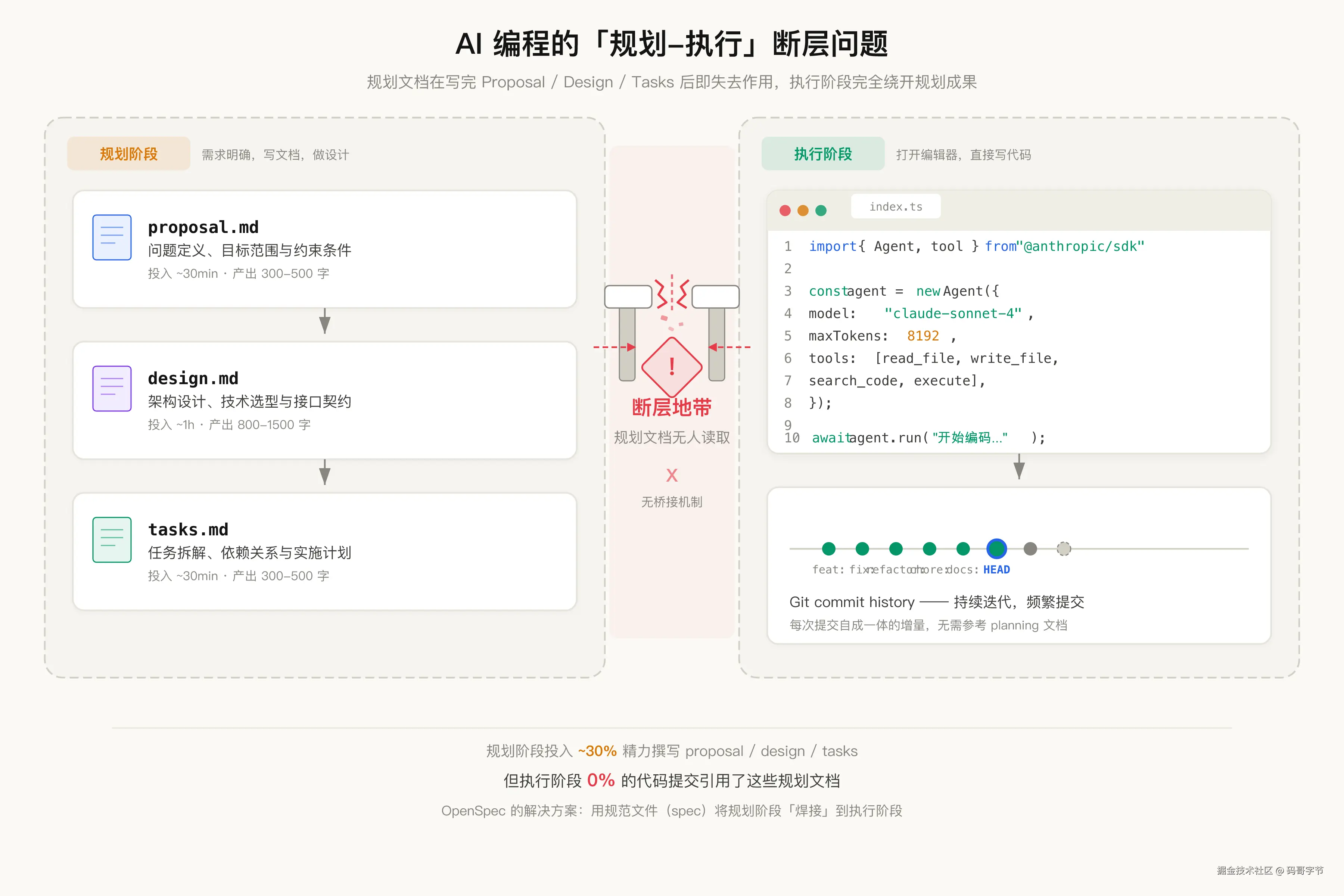
Task: Click the 无桥接机制 label
Action: pos(672,502)
